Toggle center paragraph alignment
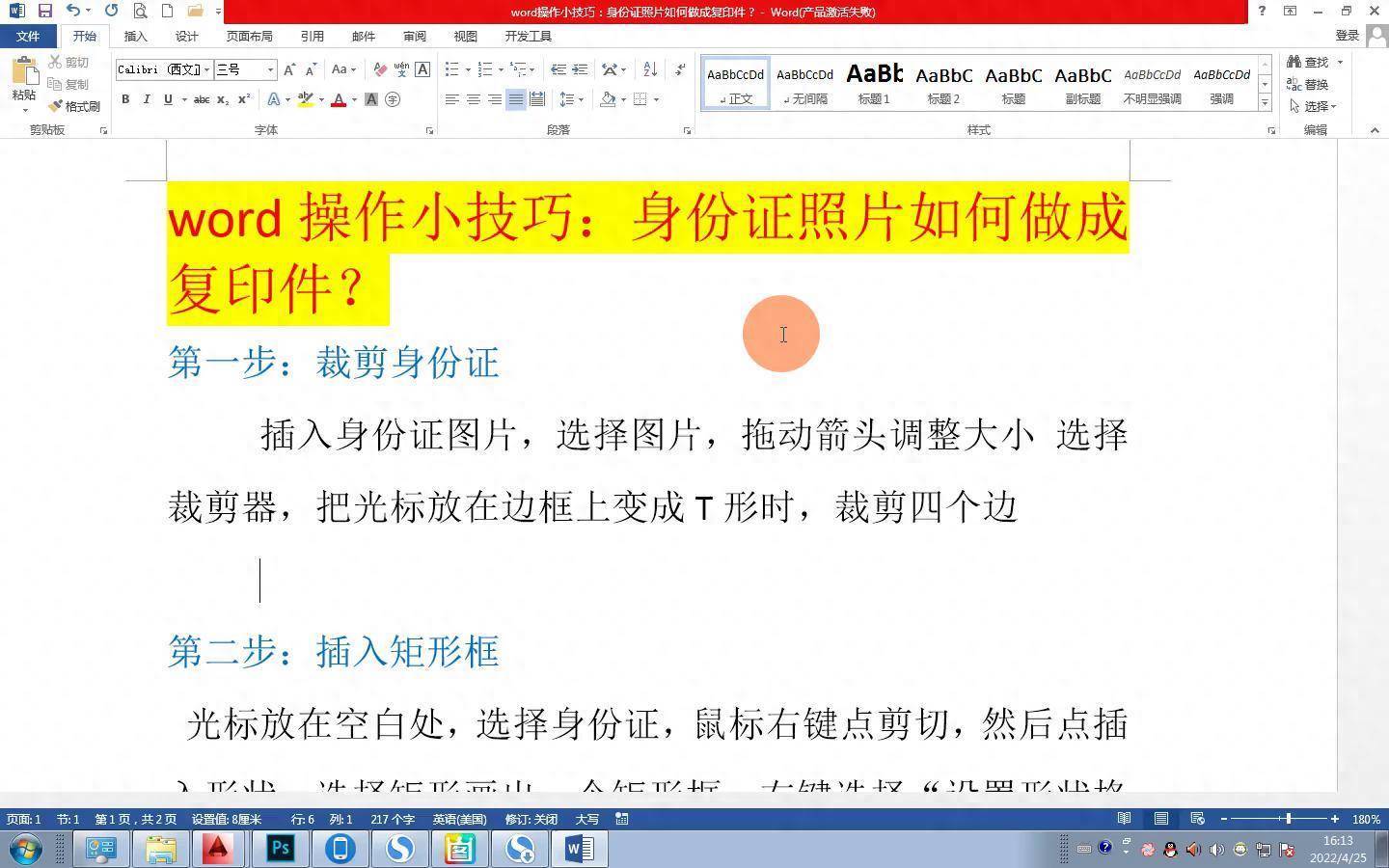Viewport: 1389px width, 868px height. point(473,99)
